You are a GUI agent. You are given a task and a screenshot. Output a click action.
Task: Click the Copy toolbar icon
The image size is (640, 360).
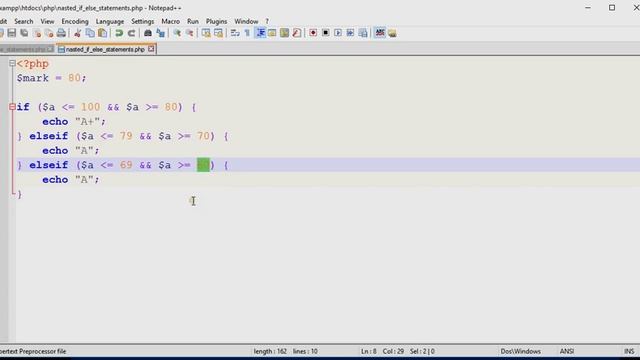[x=90, y=33]
